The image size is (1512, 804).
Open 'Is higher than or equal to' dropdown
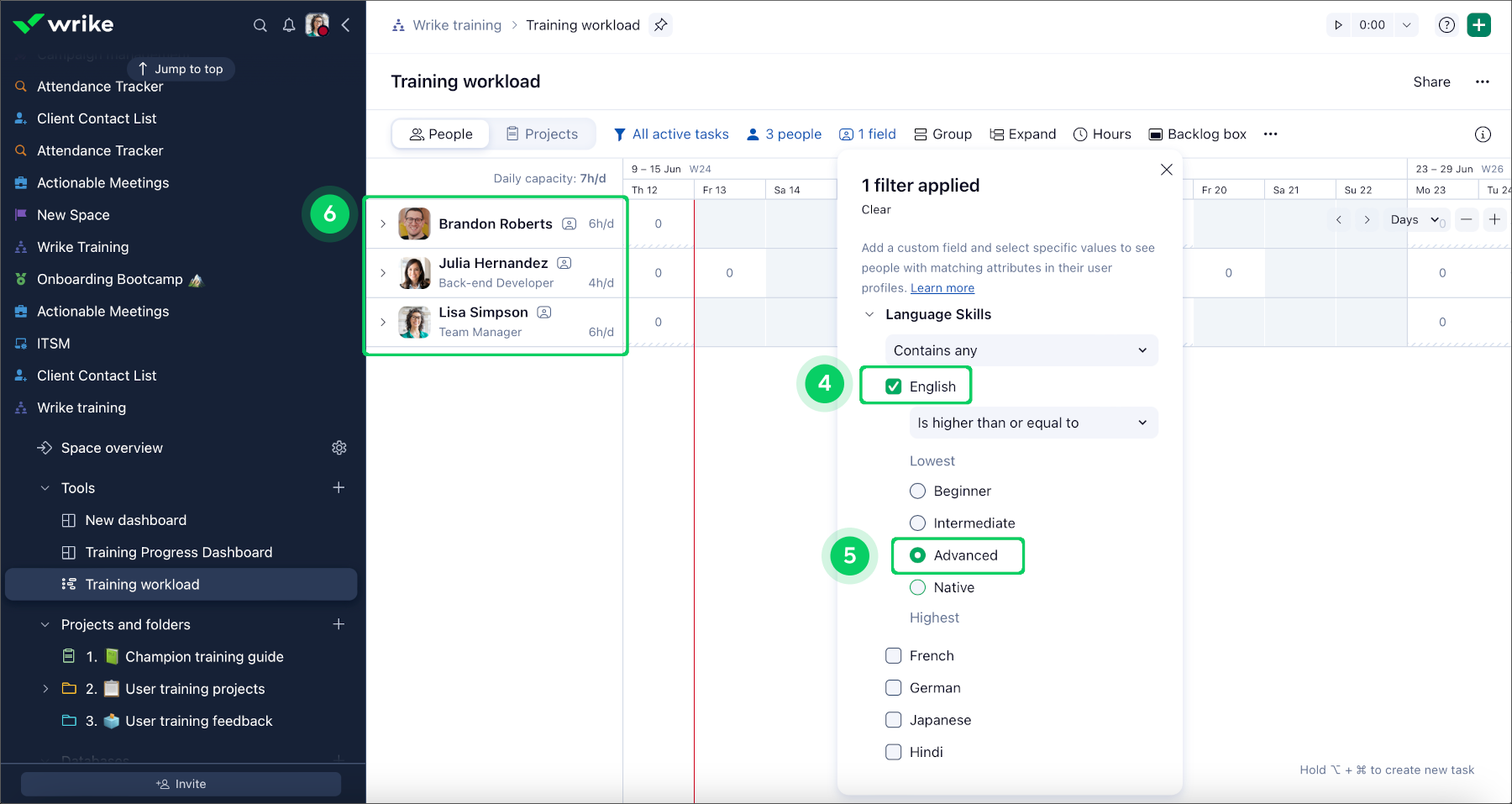pyautogui.click(x=1032, y=423)
